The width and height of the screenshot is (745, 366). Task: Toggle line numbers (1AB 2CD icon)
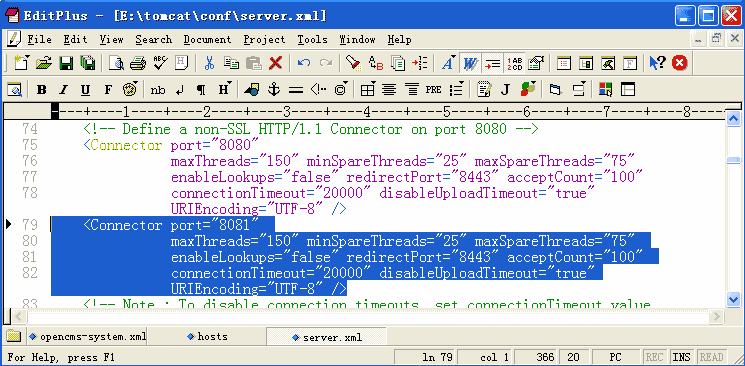click(x=514, y=63)
